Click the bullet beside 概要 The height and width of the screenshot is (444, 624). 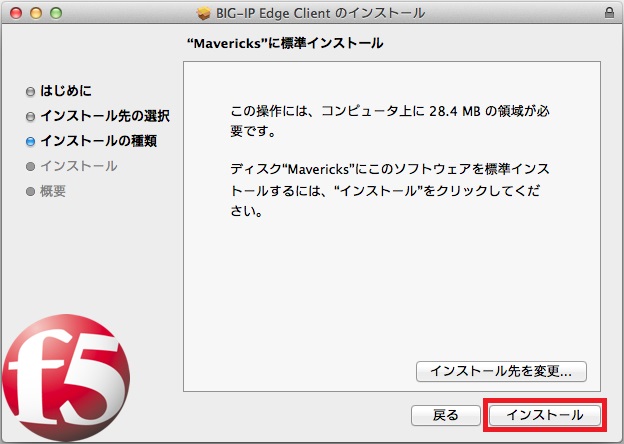pyautogui.click(x=30, y=192)
